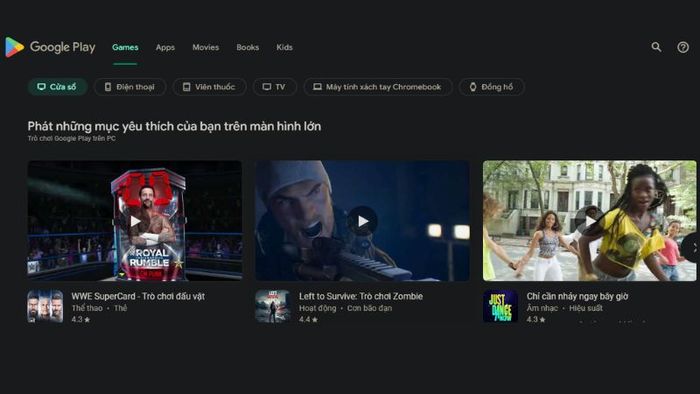Expand carousel with the right arrow

[x=692, y=247]
